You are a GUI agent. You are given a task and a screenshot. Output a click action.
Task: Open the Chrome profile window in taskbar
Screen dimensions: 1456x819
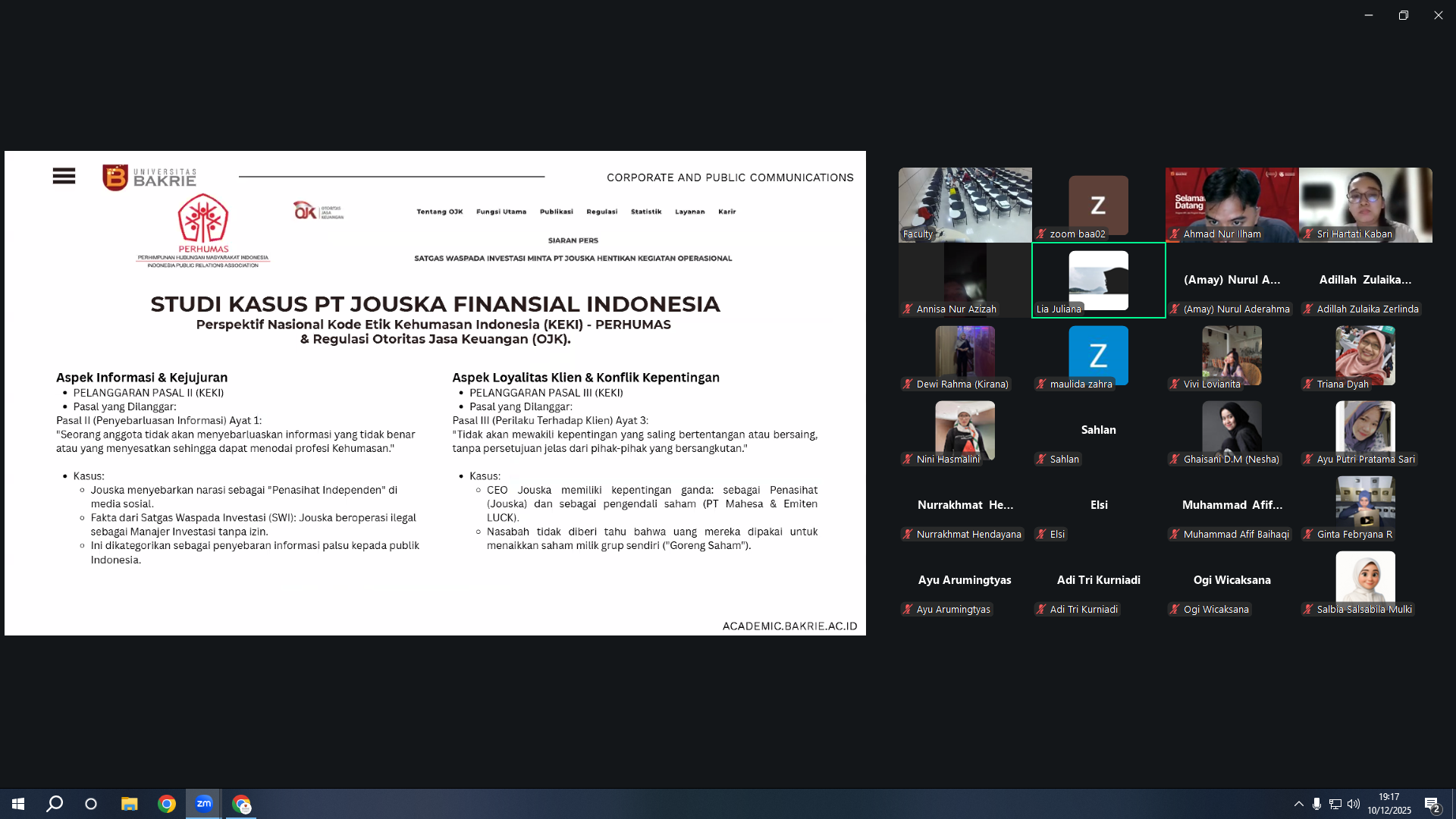click(241, 804)
